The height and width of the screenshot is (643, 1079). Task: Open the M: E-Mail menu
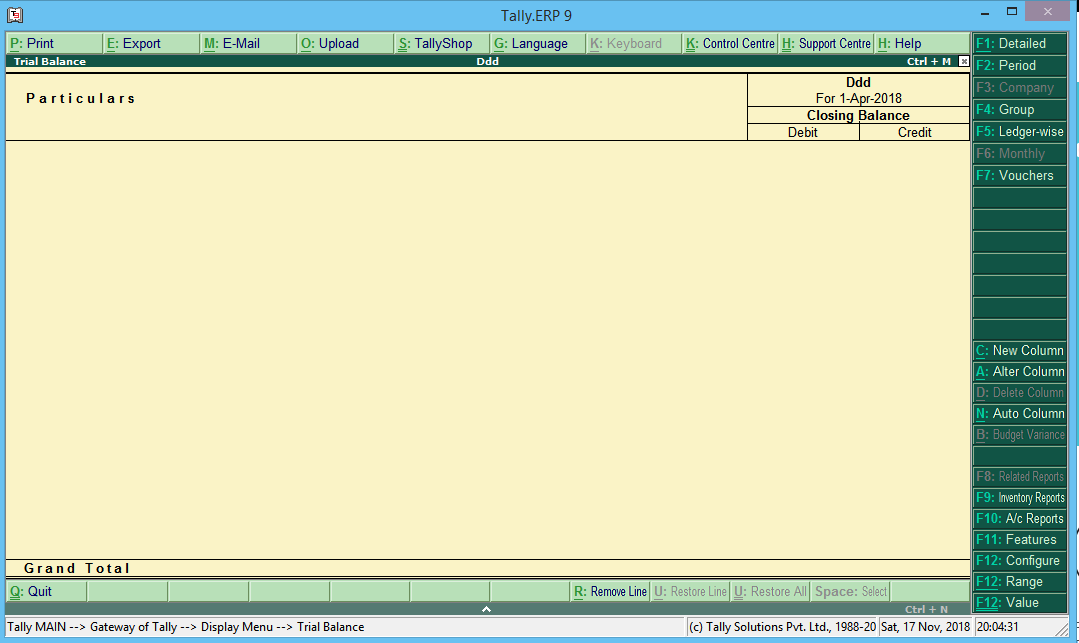232,43
